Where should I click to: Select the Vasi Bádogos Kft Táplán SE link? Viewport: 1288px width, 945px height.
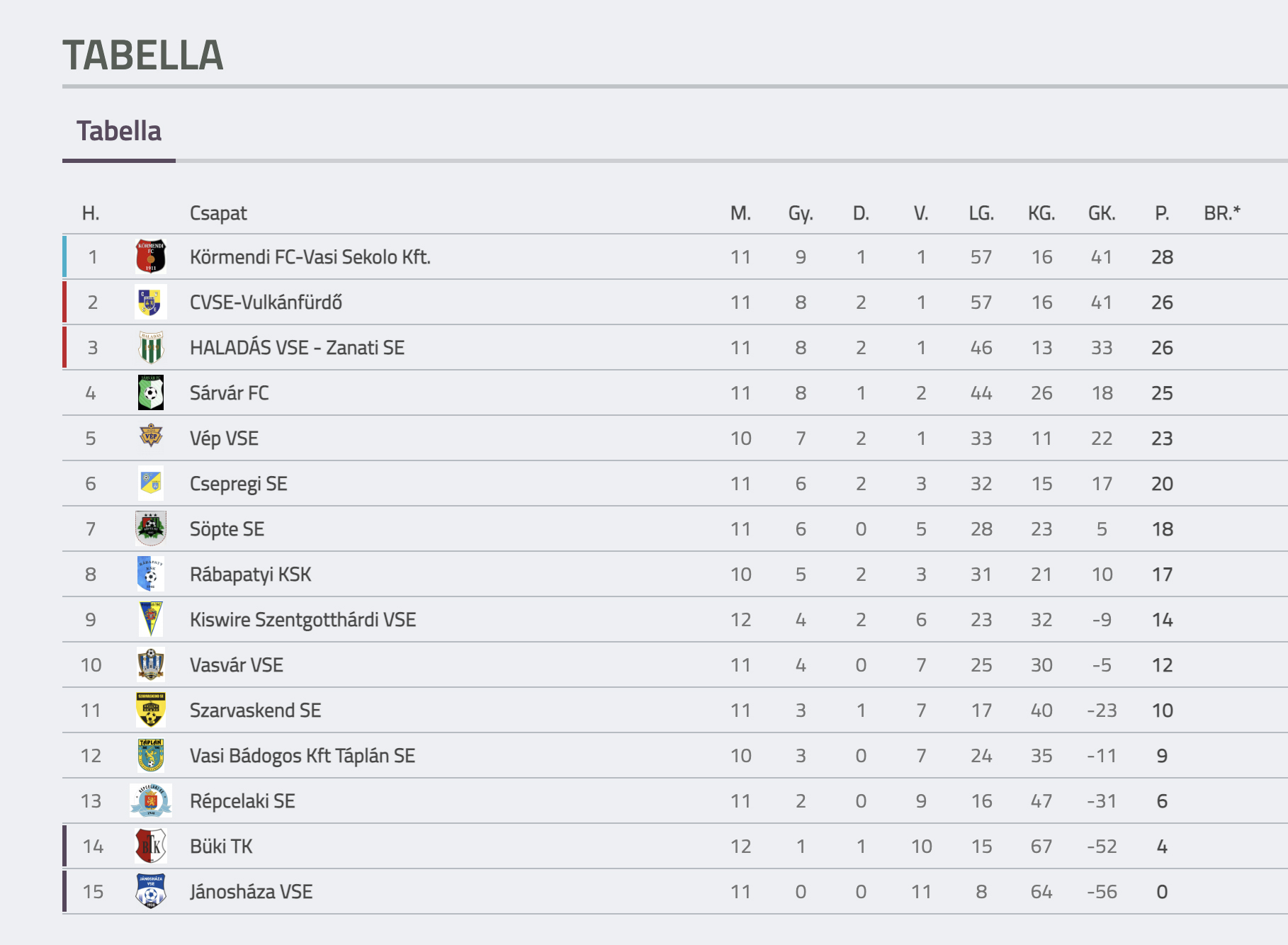click(x=303, y=756)
